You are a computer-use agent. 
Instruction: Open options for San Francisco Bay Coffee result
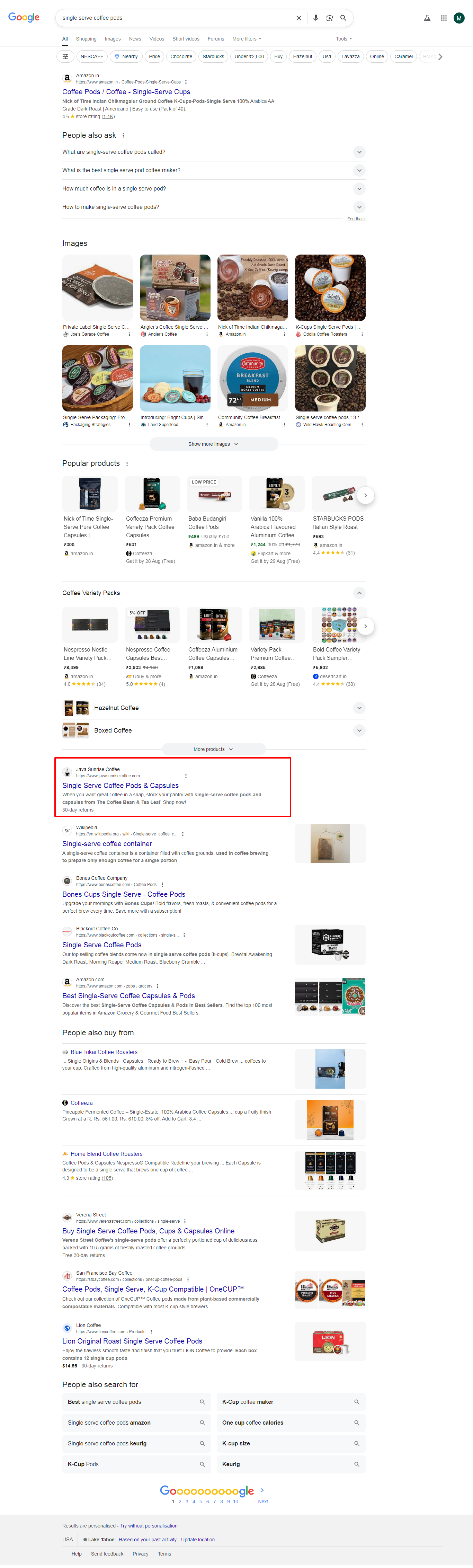[x=187, y=1279]
